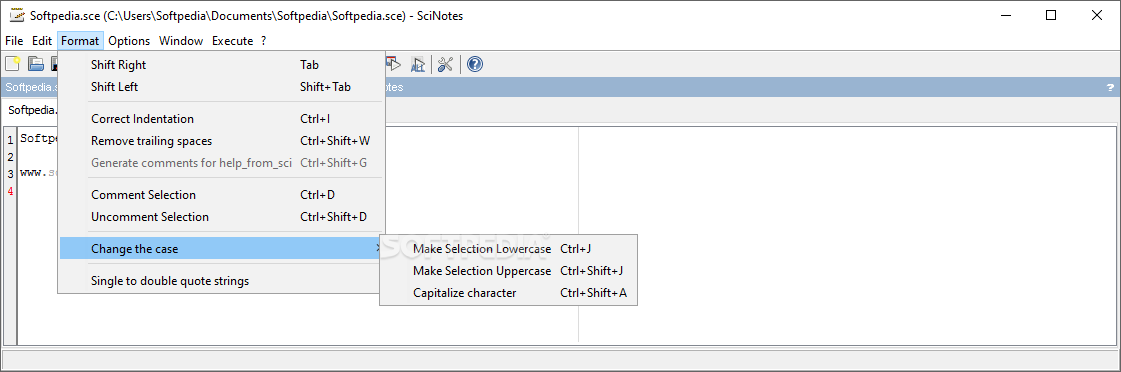Choose Shift Right from the Format menu
This screenshot has width=1121, height=372.
[x=221, y=64]
